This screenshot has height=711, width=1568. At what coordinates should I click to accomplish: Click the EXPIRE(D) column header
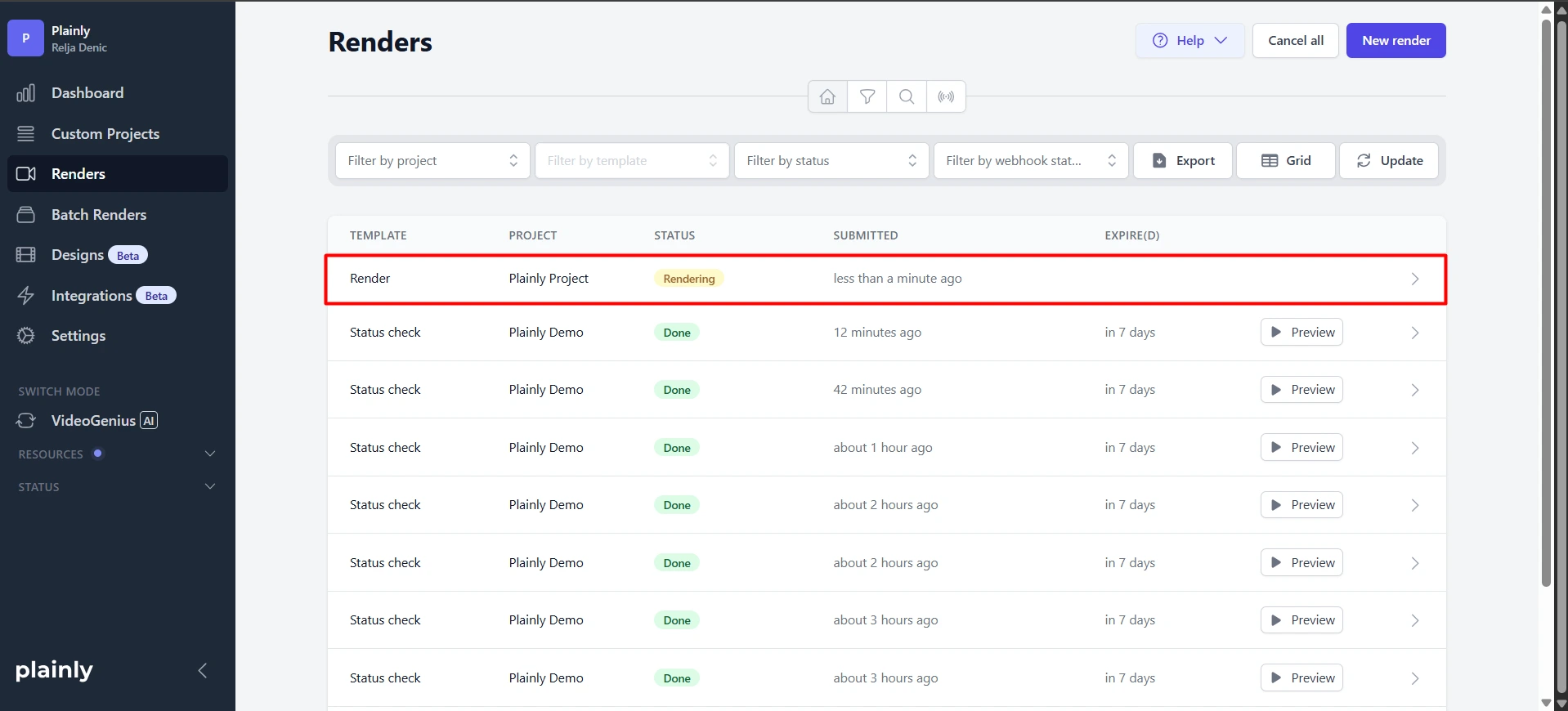click(1131, 235)
